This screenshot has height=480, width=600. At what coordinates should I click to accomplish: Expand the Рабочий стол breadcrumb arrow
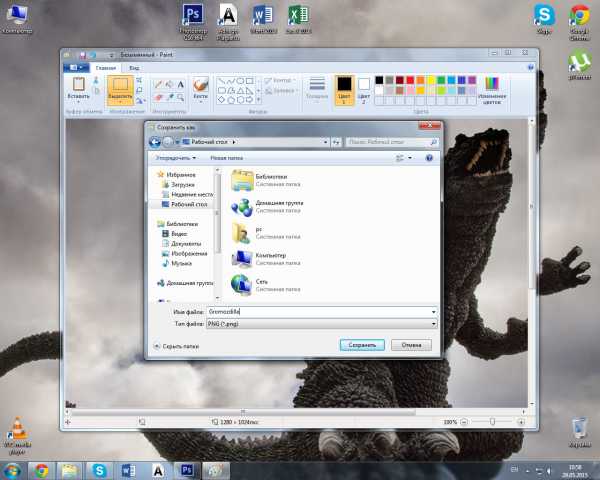click(x=234, y=142)
